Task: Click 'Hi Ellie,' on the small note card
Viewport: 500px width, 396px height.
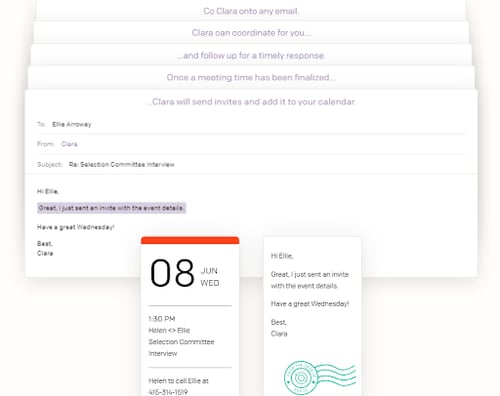Action: 282,256
